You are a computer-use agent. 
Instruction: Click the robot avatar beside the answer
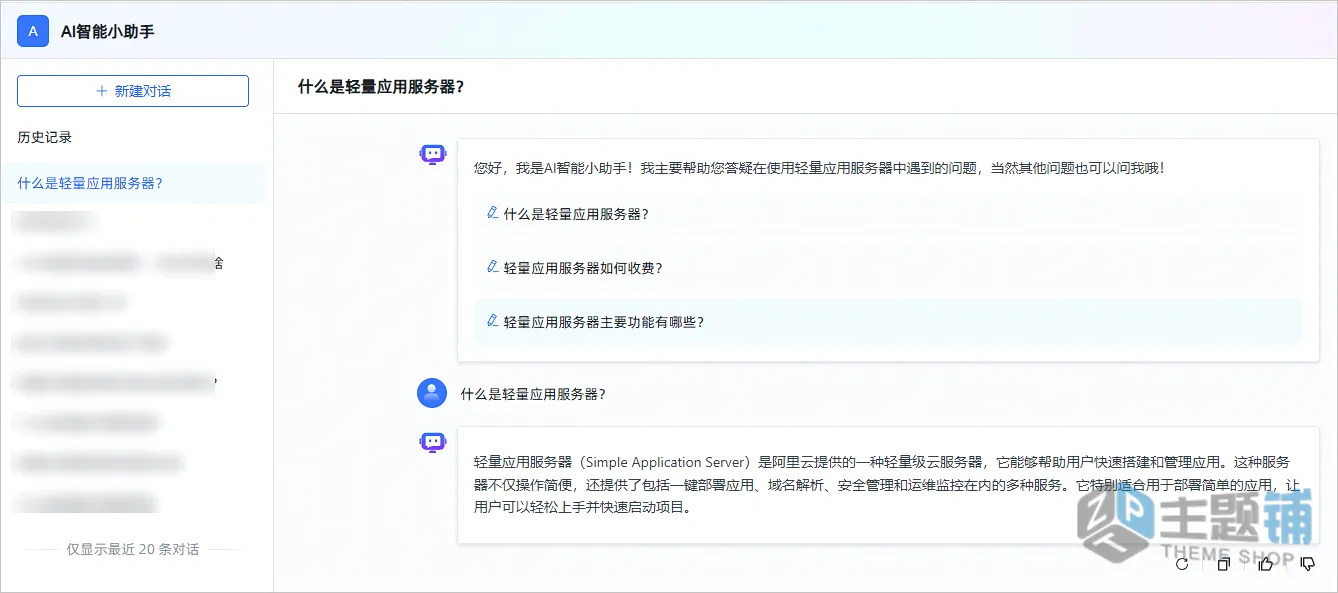(x=432, y=442)
